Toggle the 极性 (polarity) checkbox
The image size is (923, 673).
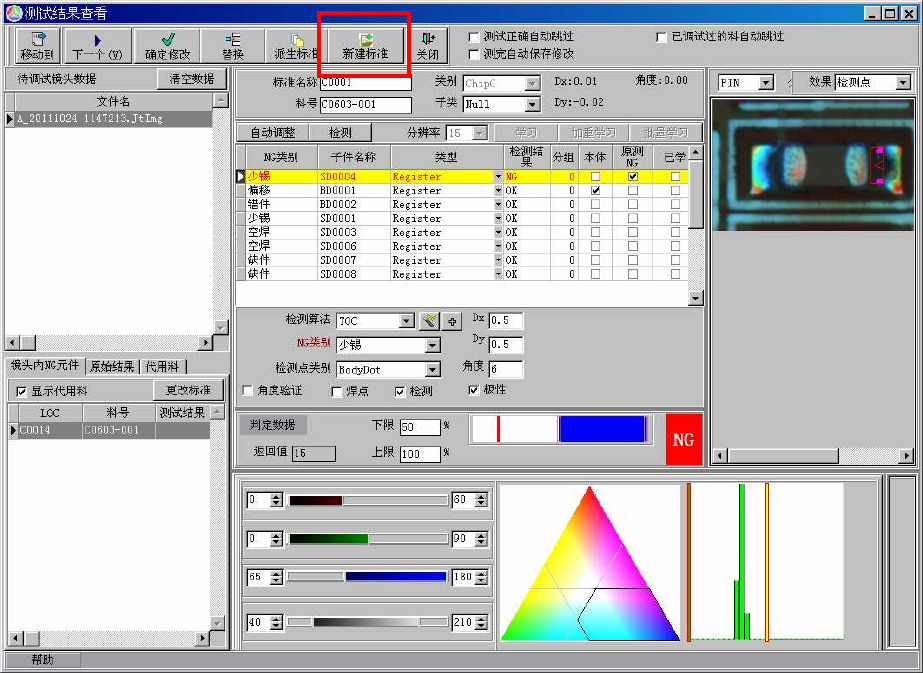point(474,390)
